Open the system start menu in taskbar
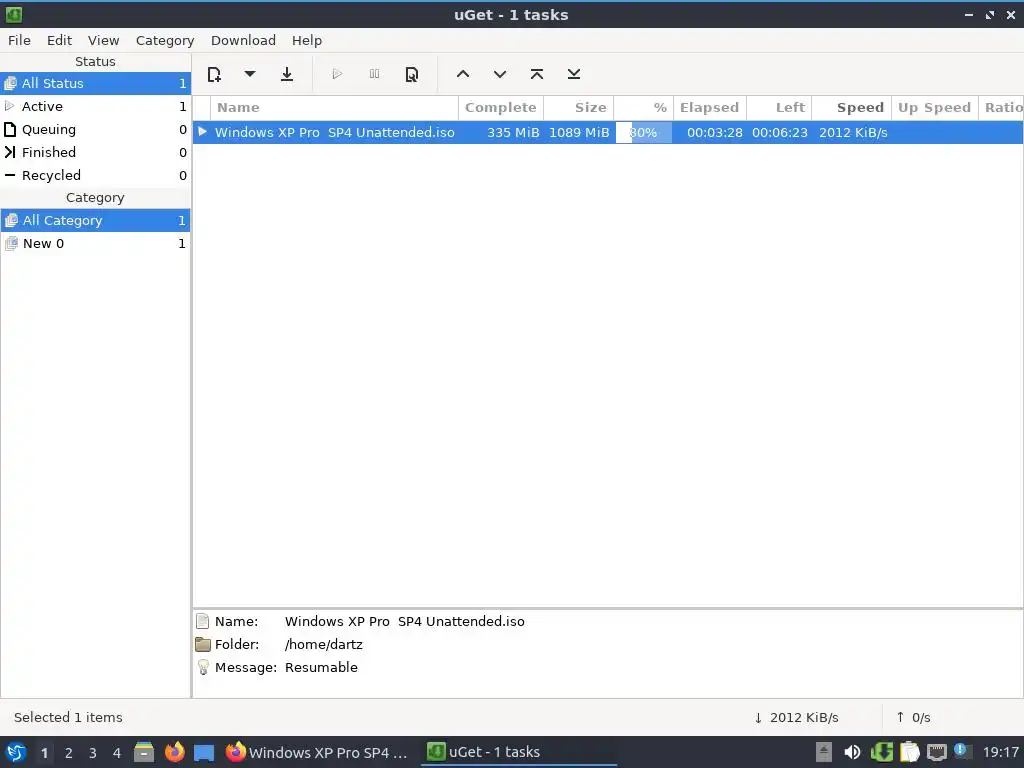1024x768 pixels. pos(16,752)
